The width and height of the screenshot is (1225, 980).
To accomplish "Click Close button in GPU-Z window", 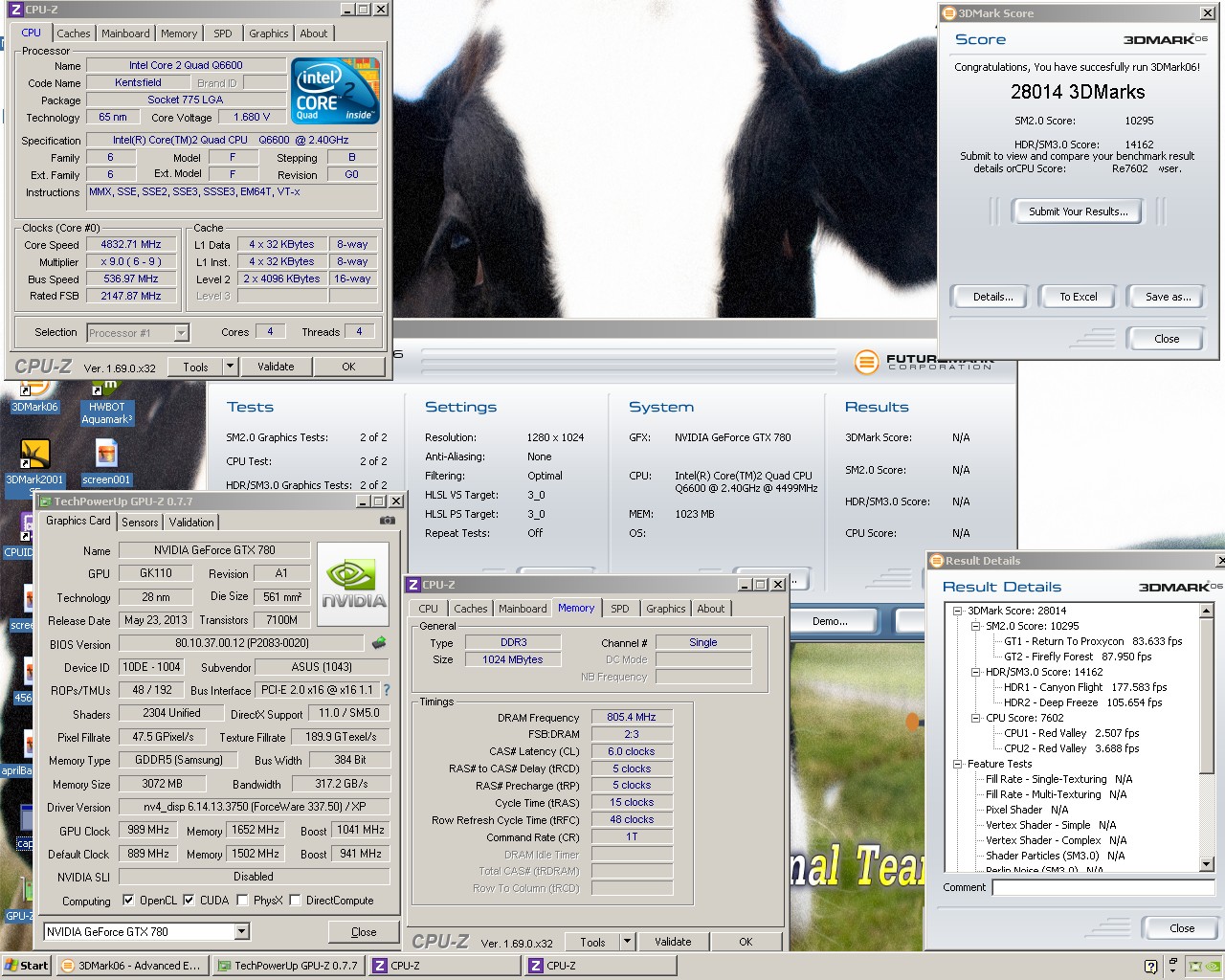I will (x=364, y=932).
